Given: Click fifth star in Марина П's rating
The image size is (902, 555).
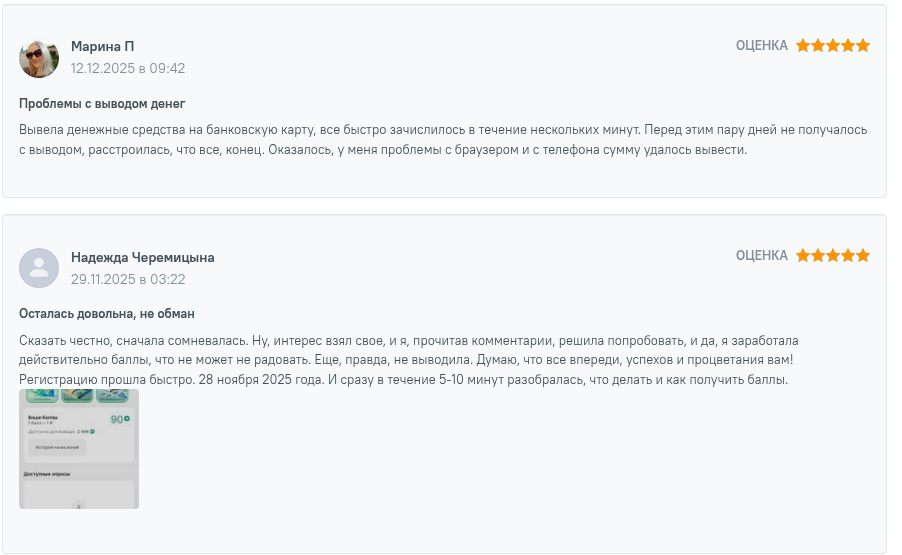Looking at the screenshot, I should point(863,45).
